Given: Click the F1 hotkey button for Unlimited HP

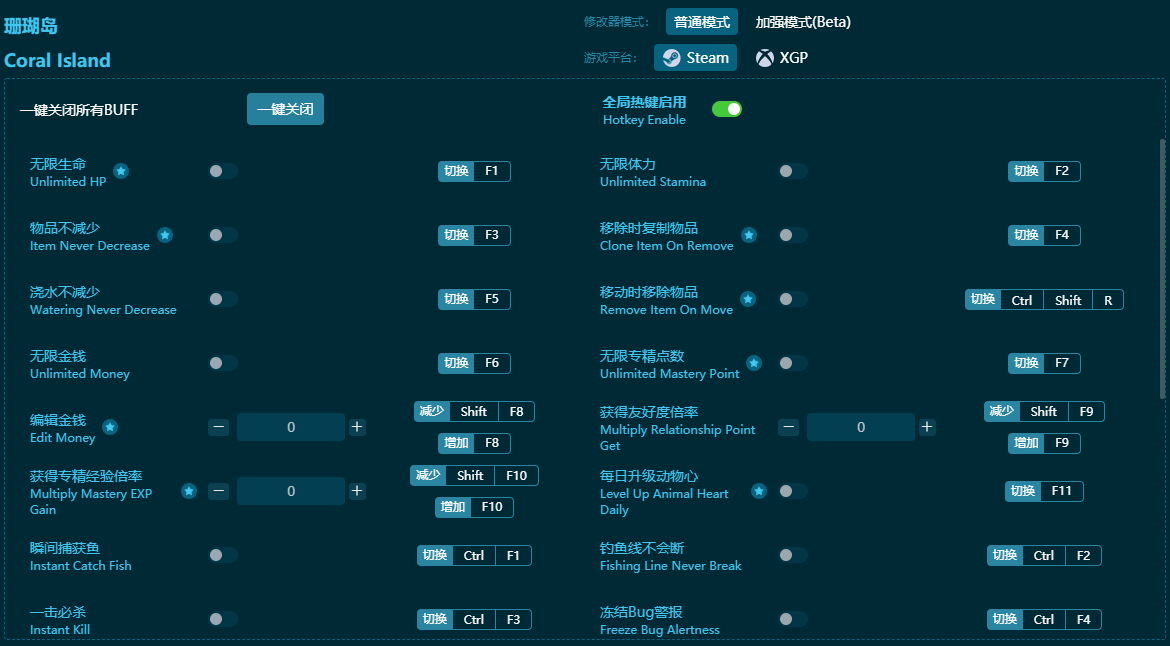Looking at the screenshot, I should pyautogui.click(x=491, y=171).
